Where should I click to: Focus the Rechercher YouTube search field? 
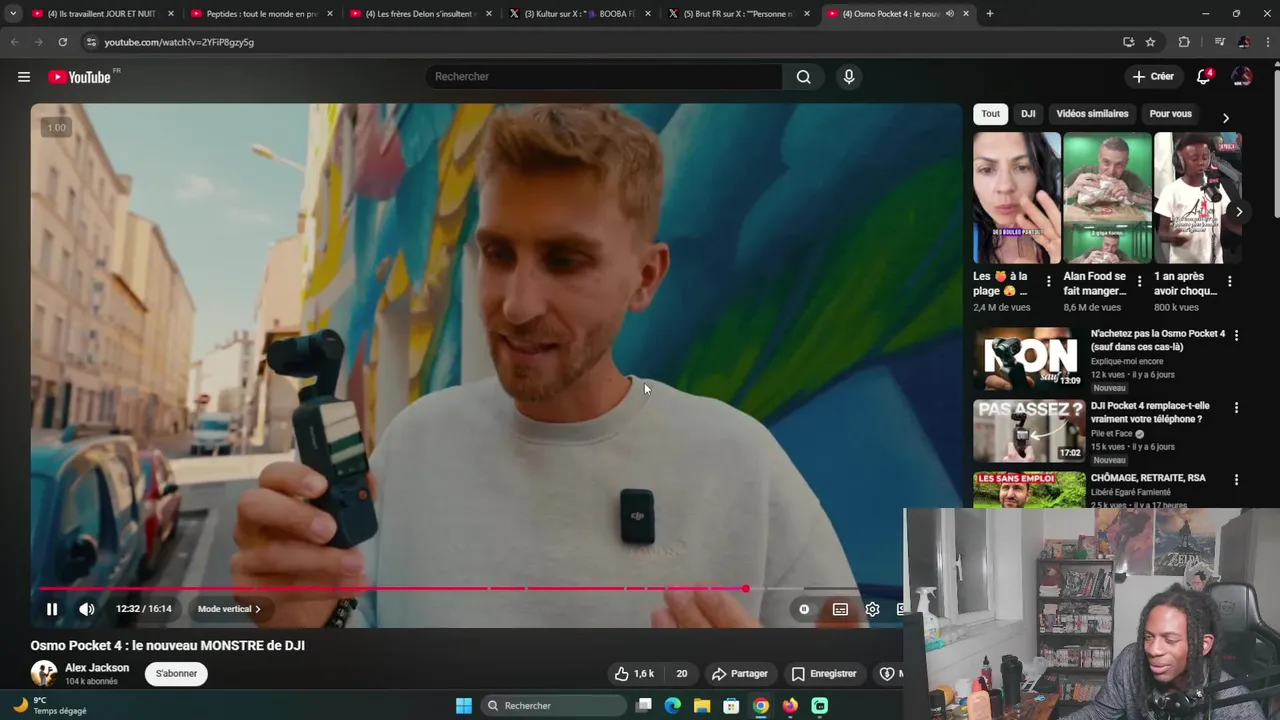tap(604, 77)
